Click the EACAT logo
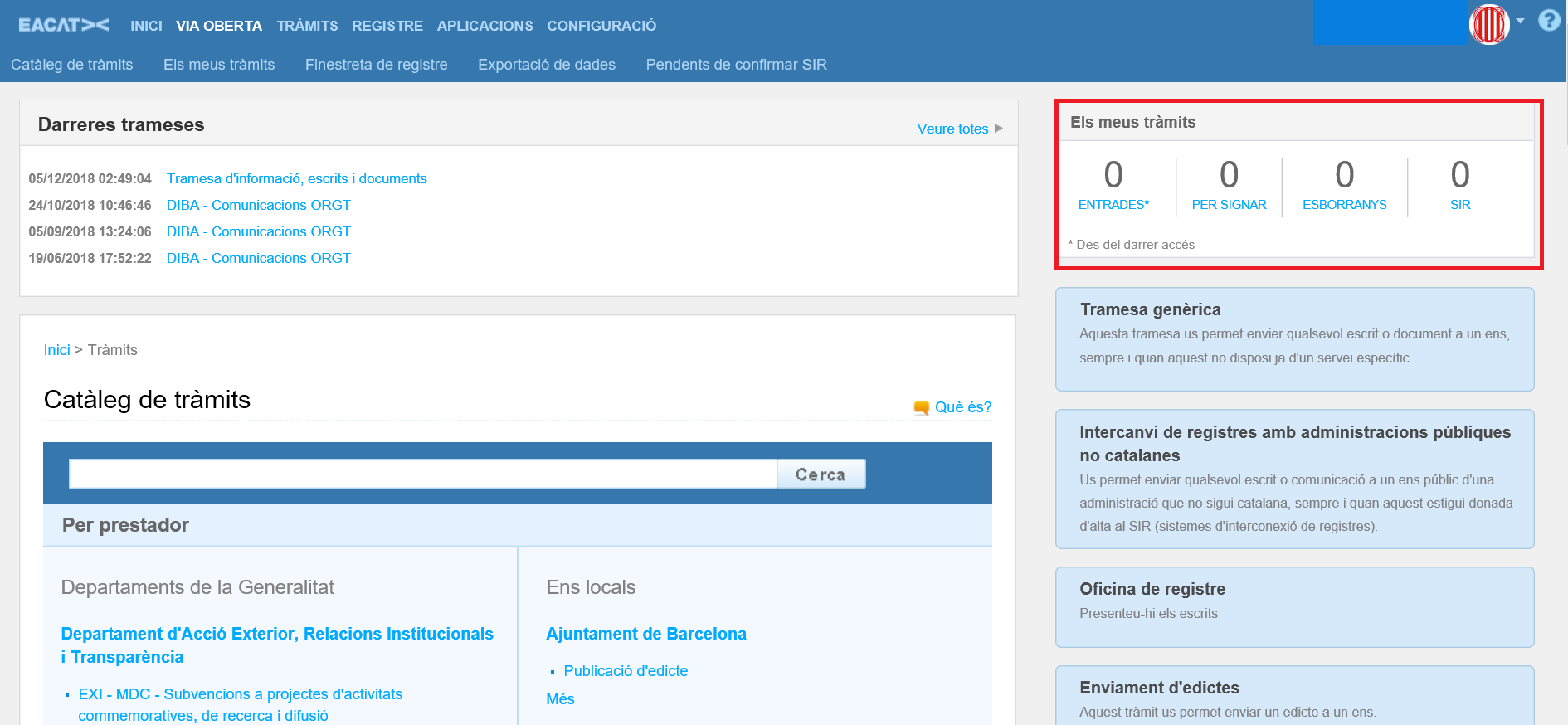The height and width of the screenshot is (725, 1568). pos(63,25)
